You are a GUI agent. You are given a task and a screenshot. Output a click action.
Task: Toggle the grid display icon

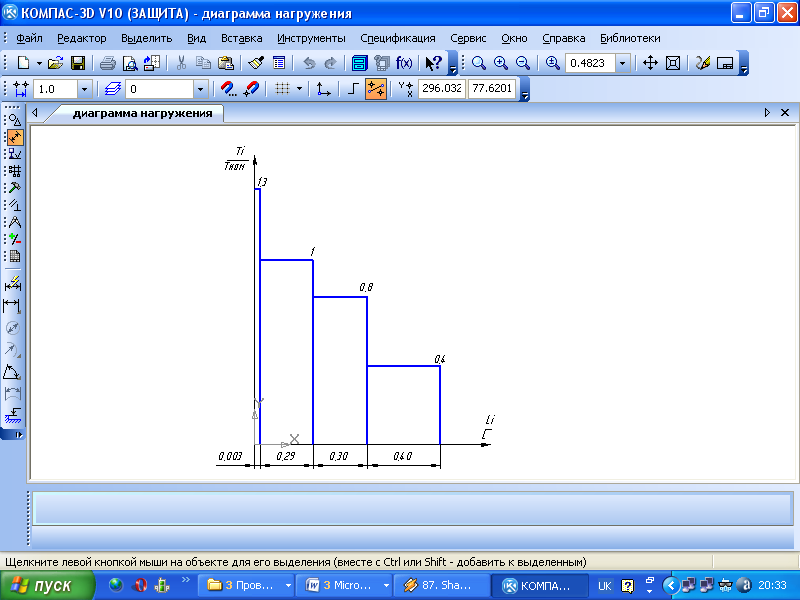(282, 89)
